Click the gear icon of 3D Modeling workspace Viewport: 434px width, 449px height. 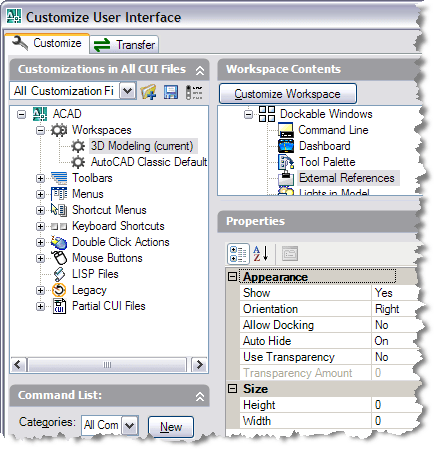point(78,146)
